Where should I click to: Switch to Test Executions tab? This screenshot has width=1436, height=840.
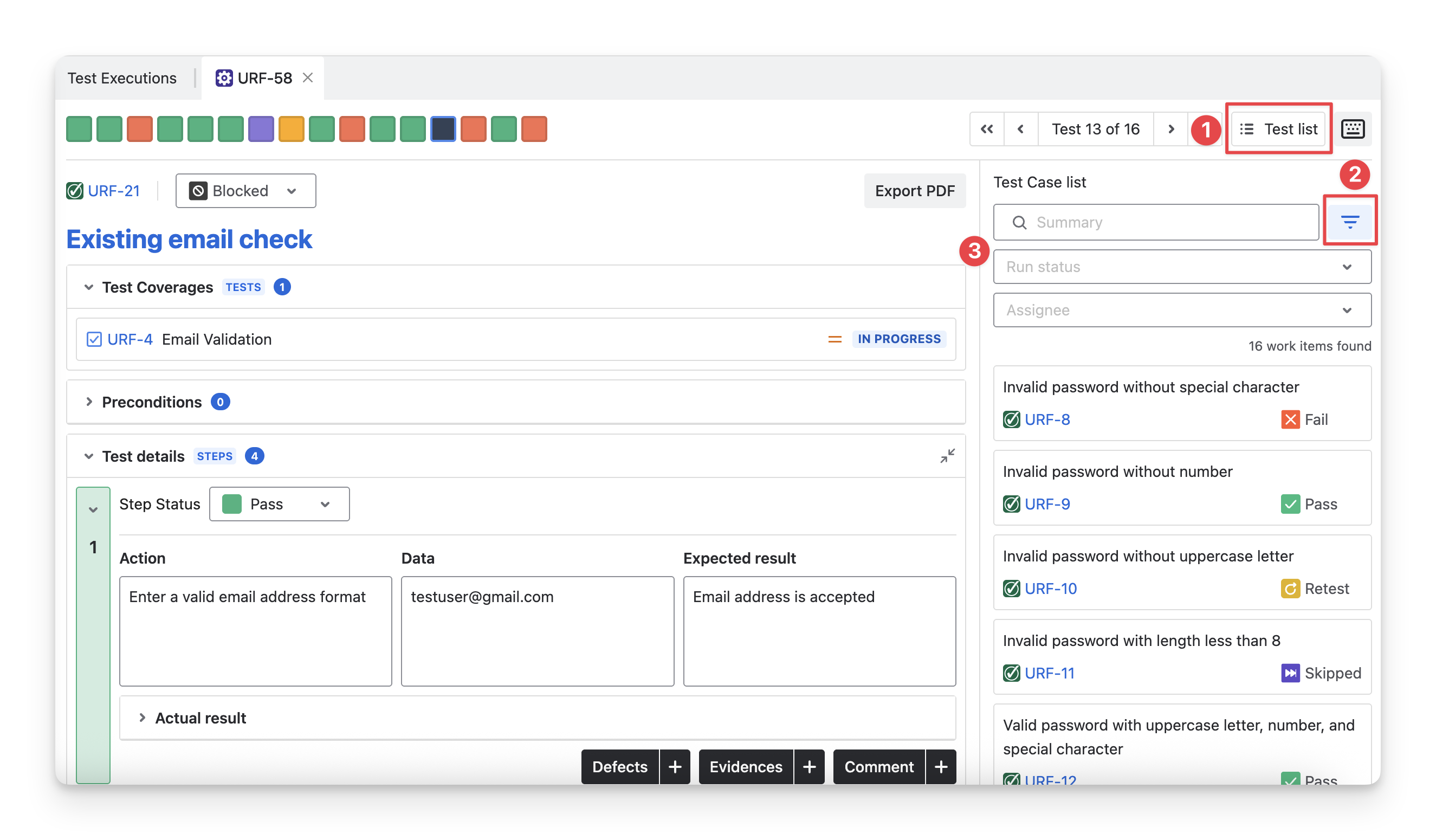pos(122,78)
